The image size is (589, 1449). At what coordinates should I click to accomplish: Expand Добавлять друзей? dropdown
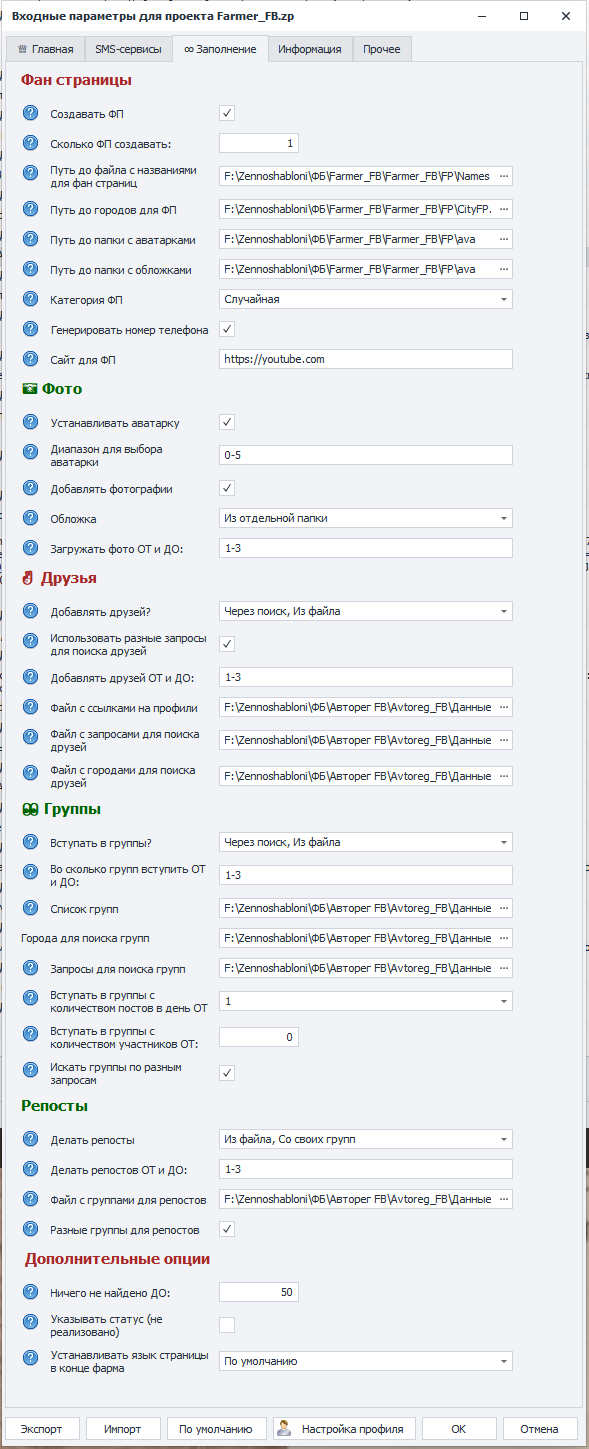tap(366, 611)
